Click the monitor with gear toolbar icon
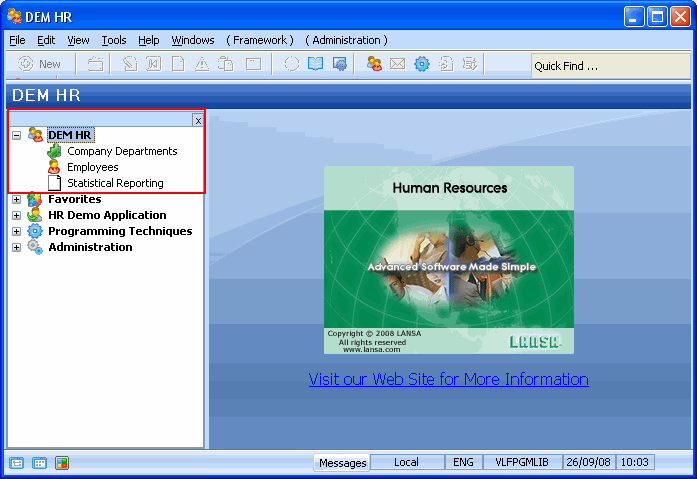Image resolution: width=697 pixels, height=479 pixels. 340,64
